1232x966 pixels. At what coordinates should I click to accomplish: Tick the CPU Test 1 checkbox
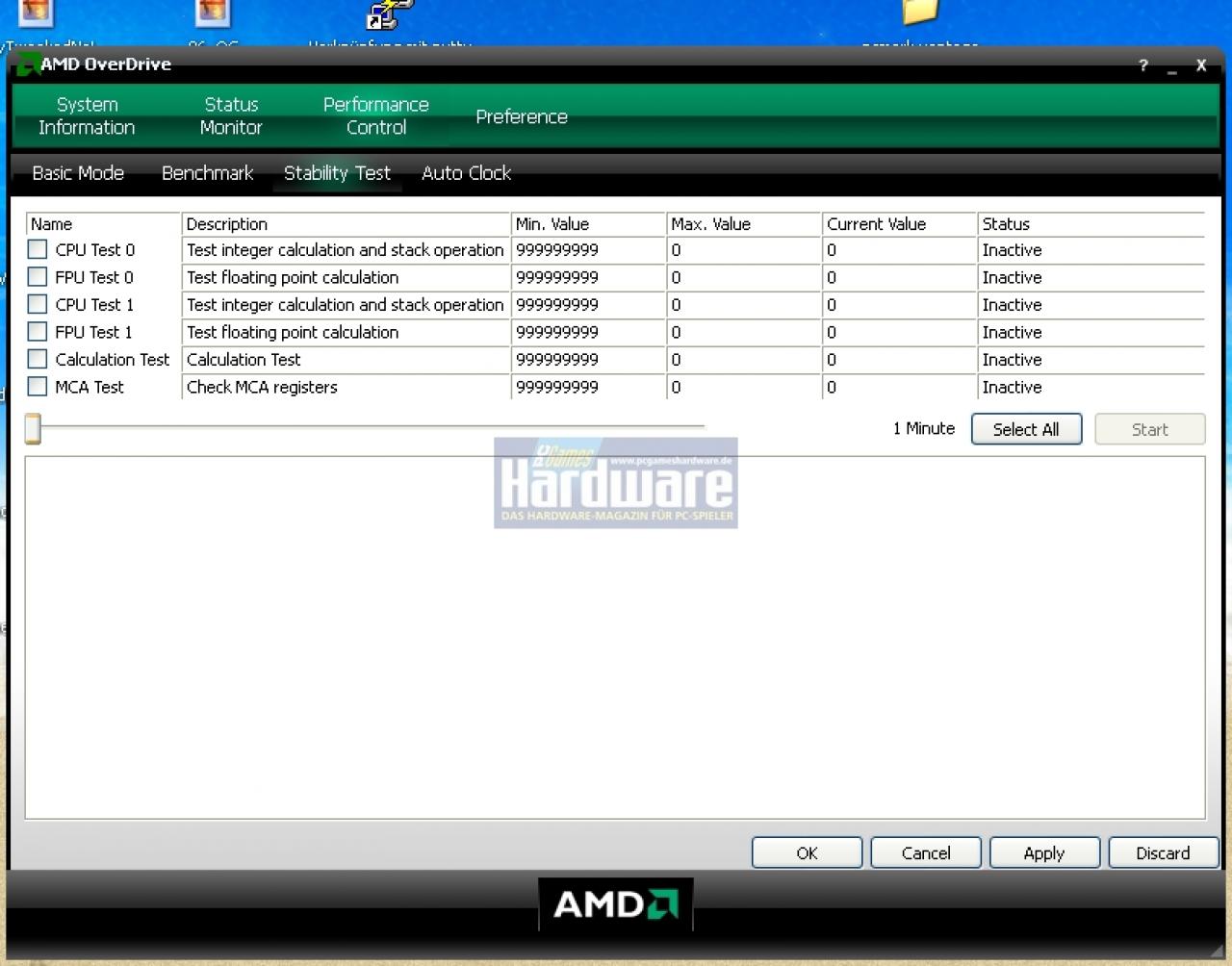coord(38,304)
